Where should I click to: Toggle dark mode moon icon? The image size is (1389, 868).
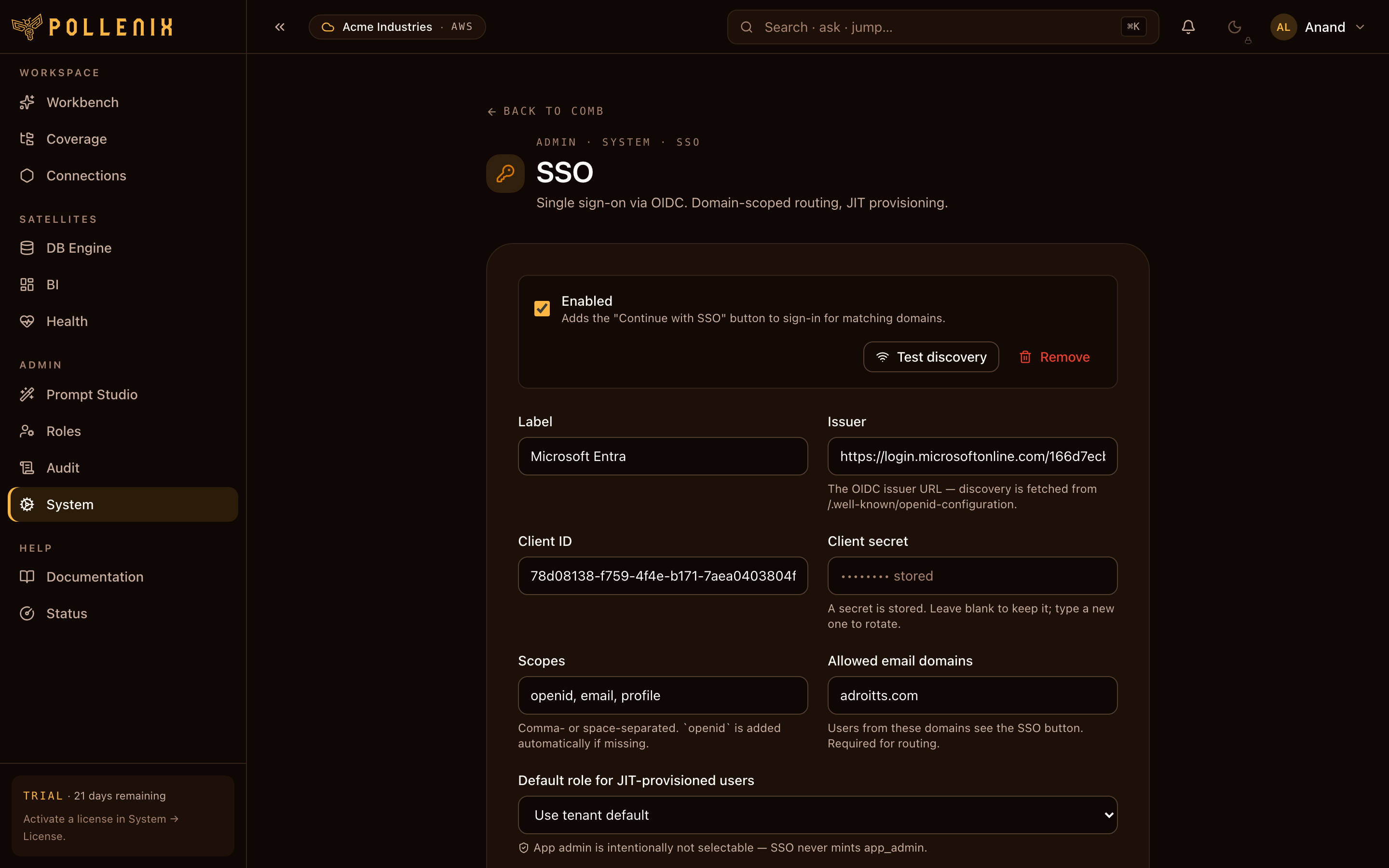1234,27
